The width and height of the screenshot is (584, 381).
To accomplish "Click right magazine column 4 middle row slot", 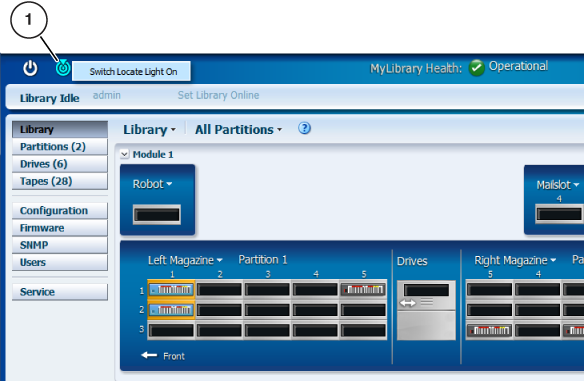I will [538, 310].
